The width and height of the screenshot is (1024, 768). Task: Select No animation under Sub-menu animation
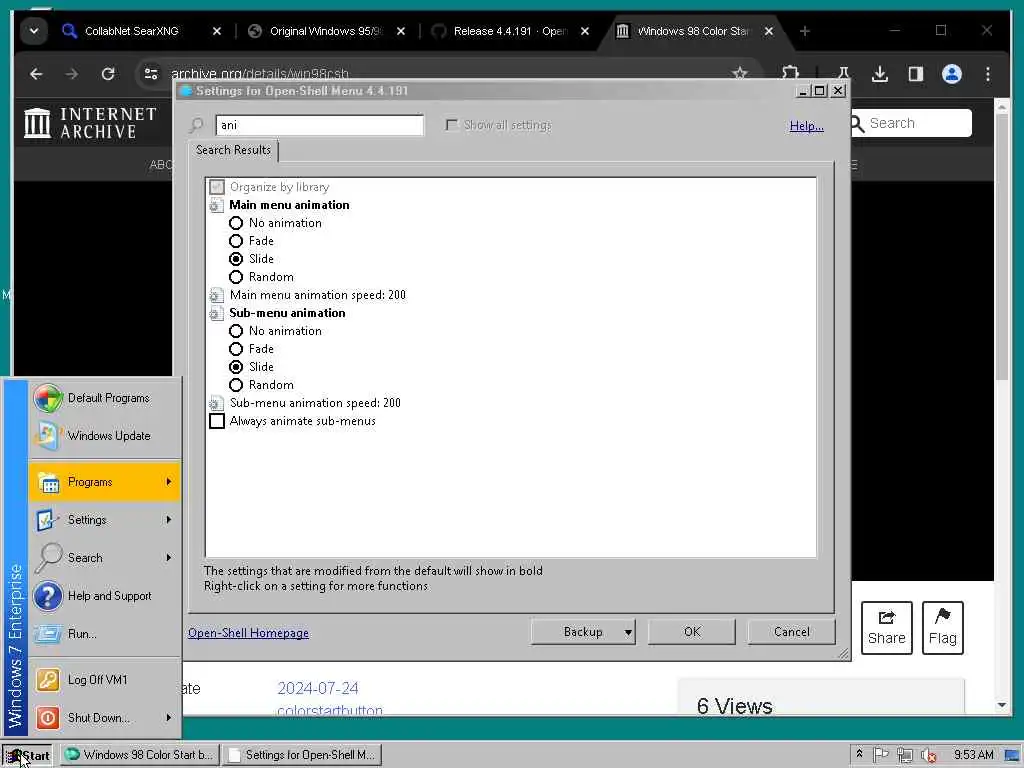[236, 331]
